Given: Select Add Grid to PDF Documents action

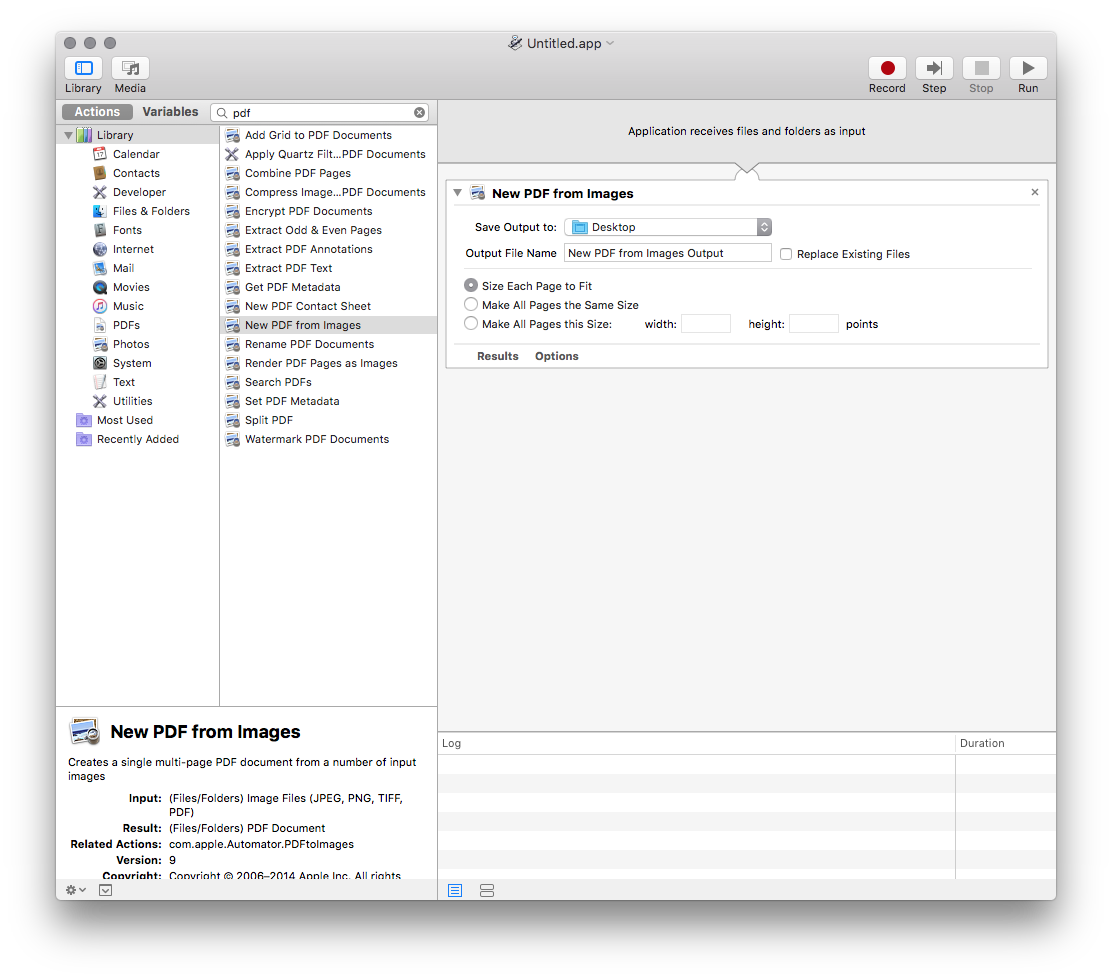Looking at the screenshot, I should tap(328, 135).
